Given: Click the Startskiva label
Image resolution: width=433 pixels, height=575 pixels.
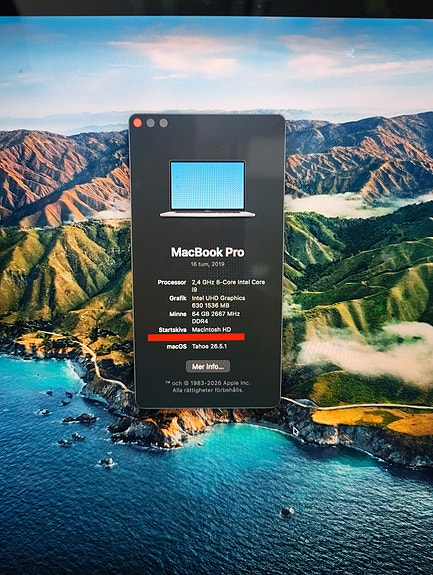Looking at the screenshot, I should [173, 330].
